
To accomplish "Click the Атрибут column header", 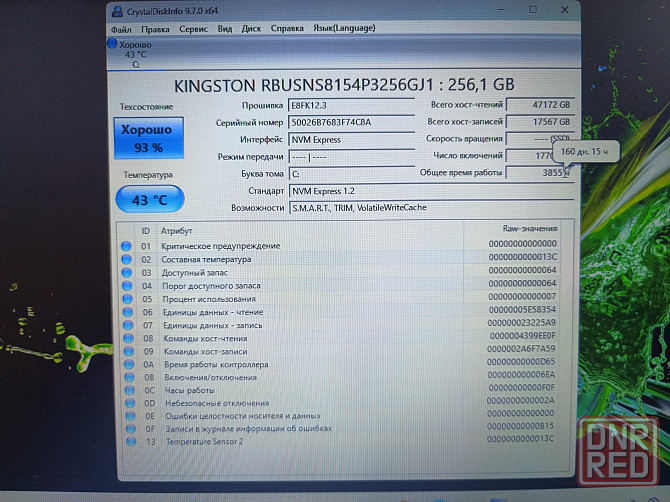I will [176, 231].
